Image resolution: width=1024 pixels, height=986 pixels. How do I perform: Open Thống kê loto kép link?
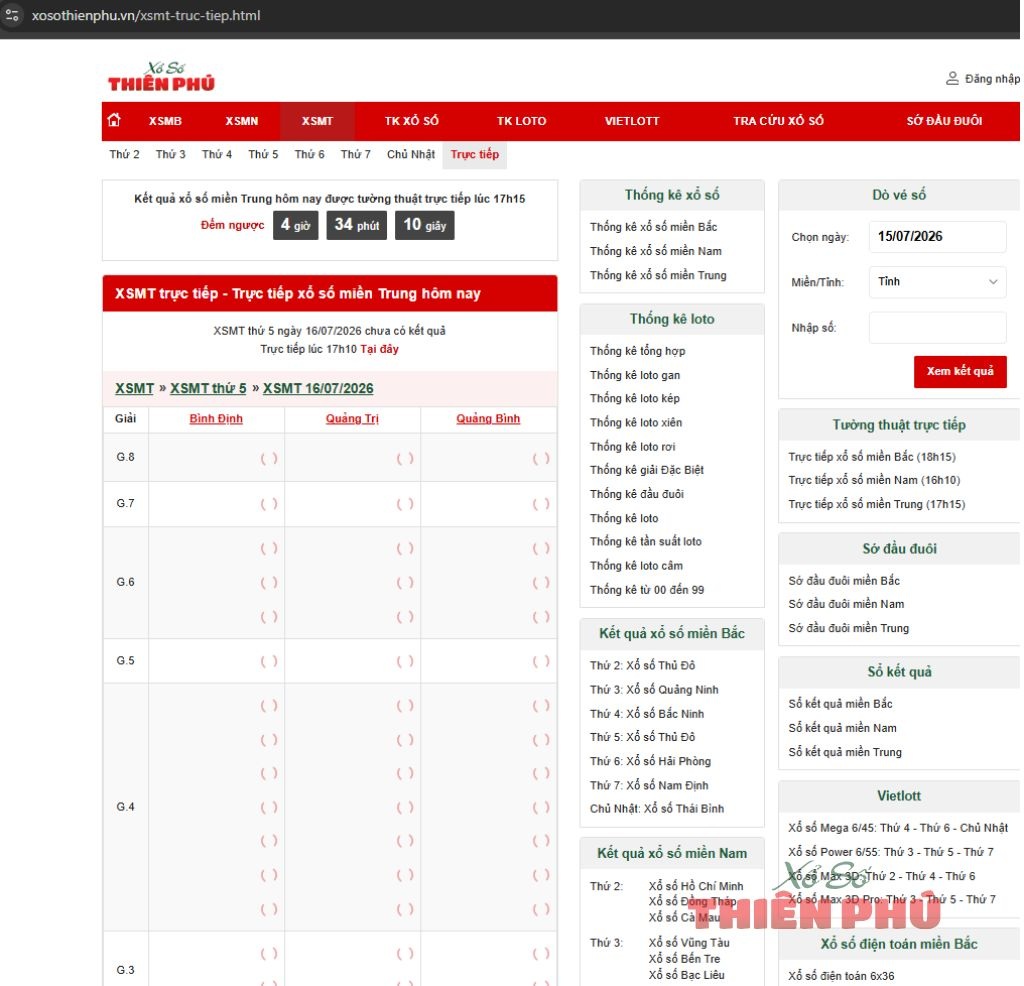pyautogui.click(x=635, y=398)
